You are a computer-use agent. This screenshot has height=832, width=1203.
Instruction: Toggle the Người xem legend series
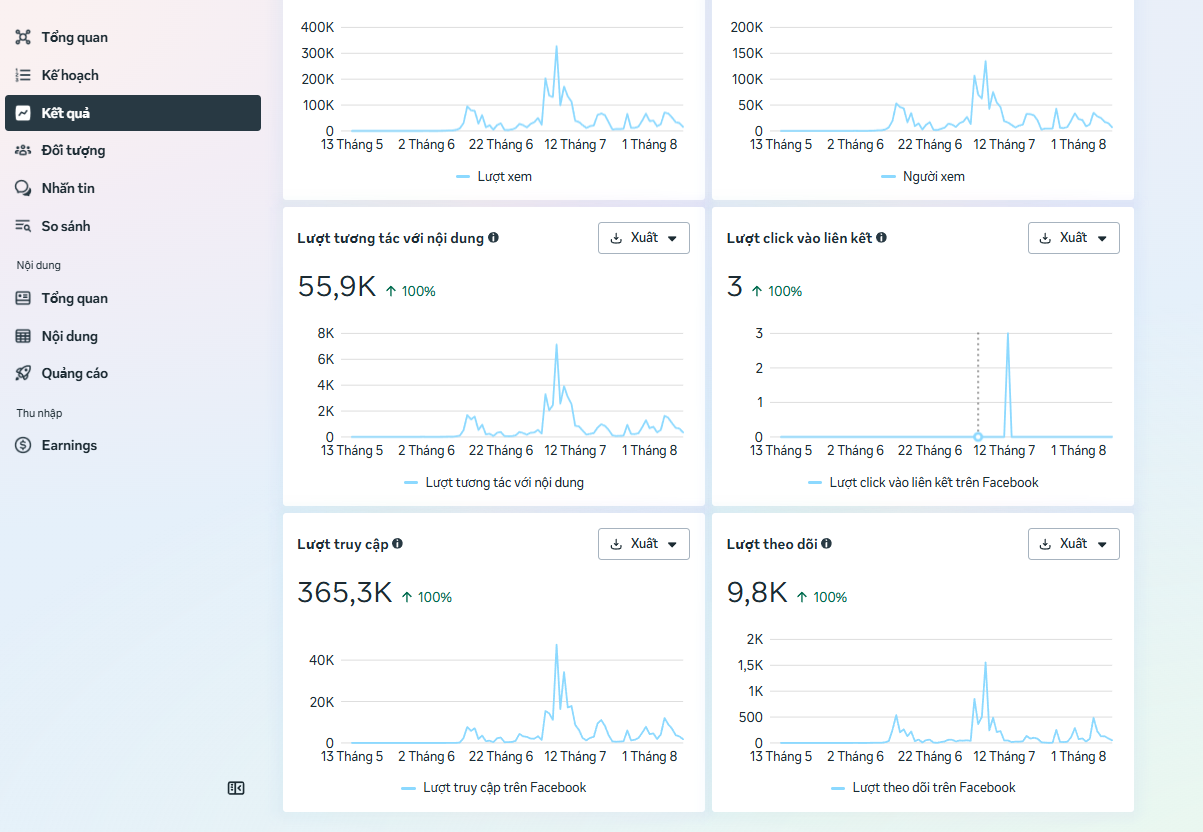[x=923, y=177]
